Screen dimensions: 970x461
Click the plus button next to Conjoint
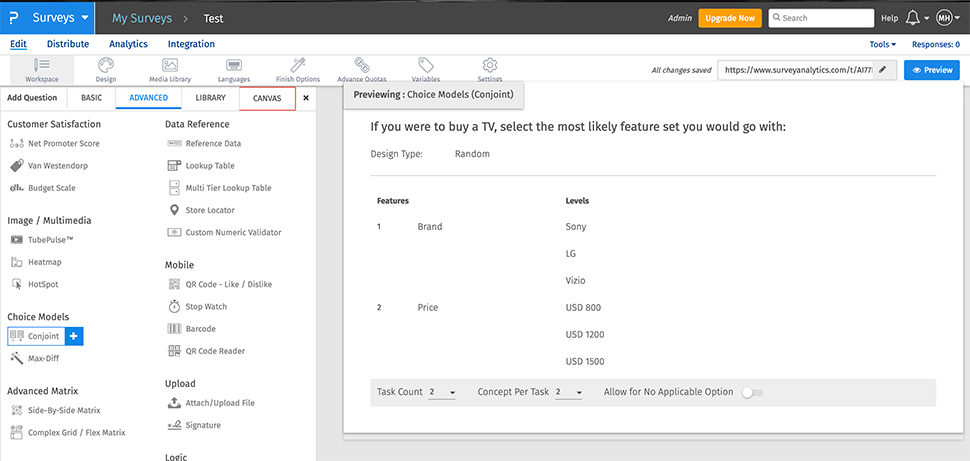click(74, 336)
